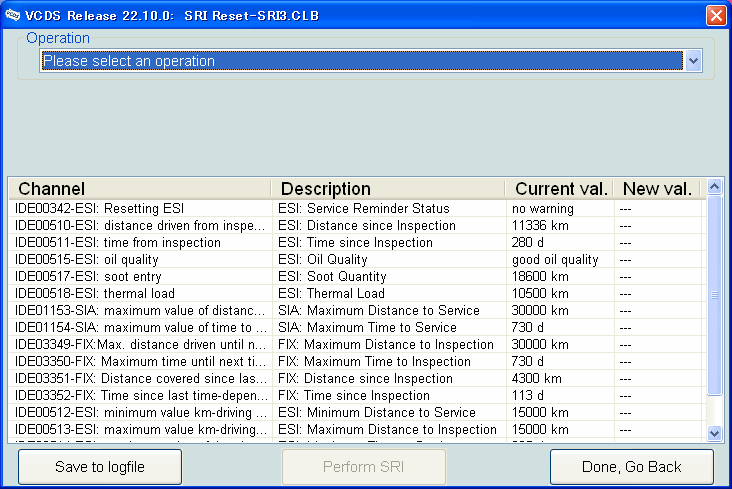This screenshot has width=732, height=489.
Task: Click the 'good oil quality' value
Action: pos(555,260)
